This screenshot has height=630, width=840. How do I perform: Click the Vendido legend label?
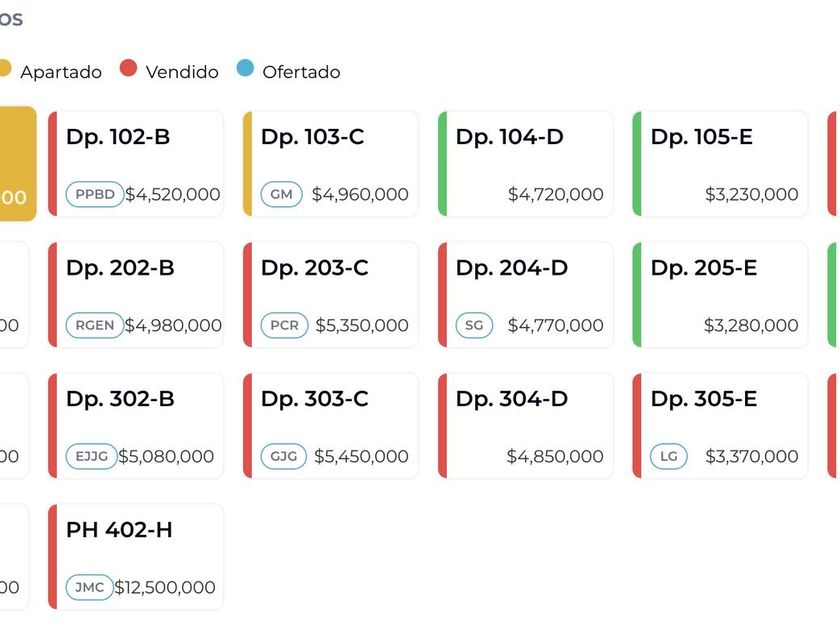[182, 72]
